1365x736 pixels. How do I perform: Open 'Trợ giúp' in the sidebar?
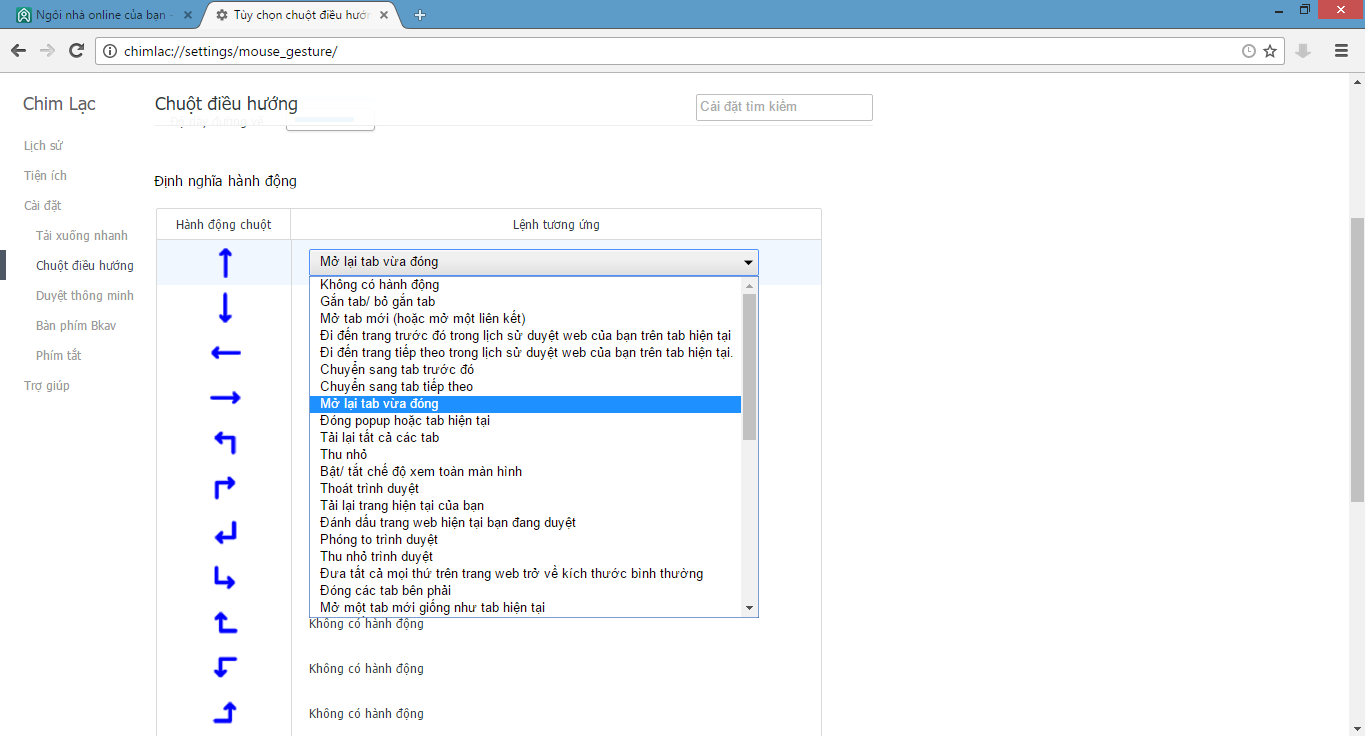pos(47,386)
